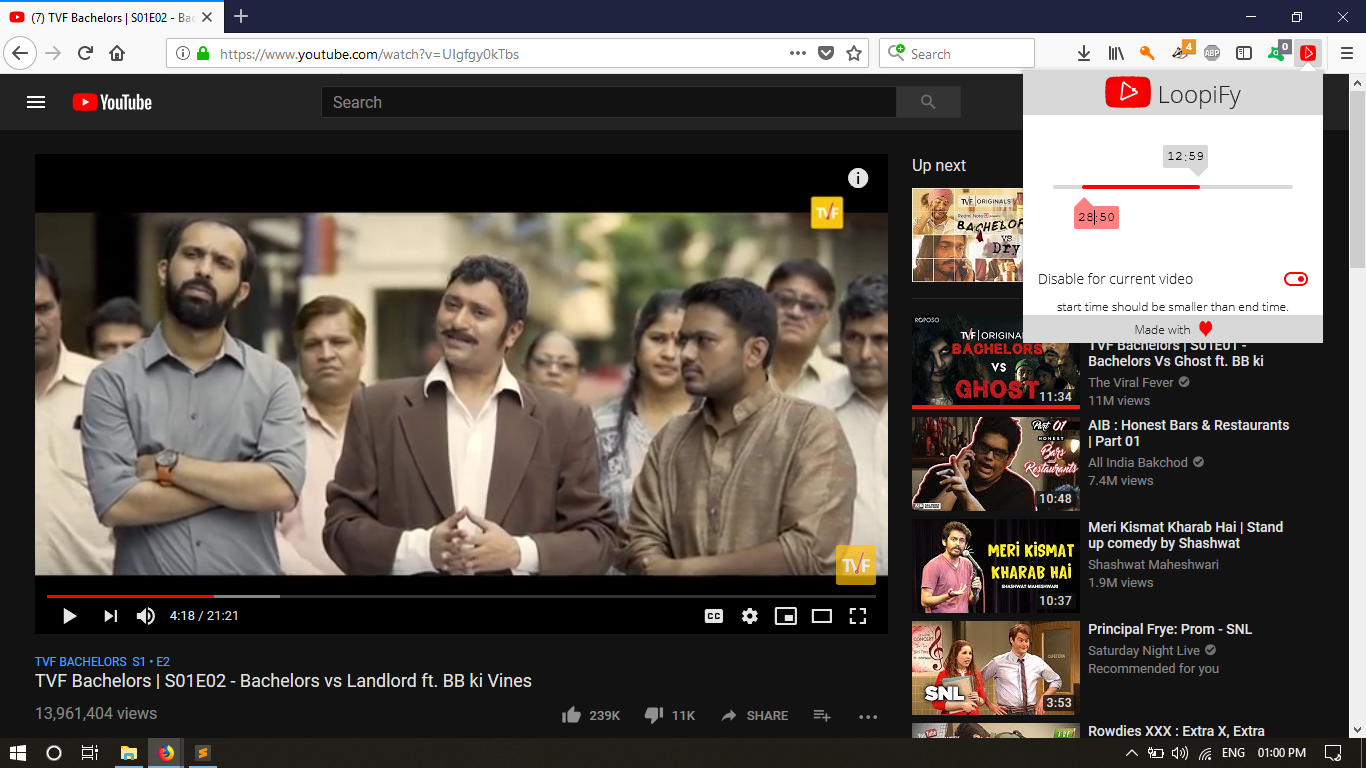Like the video (239K thumbs up)
The width and height of the screenshot is (1366, 768).
pos(591,715)
